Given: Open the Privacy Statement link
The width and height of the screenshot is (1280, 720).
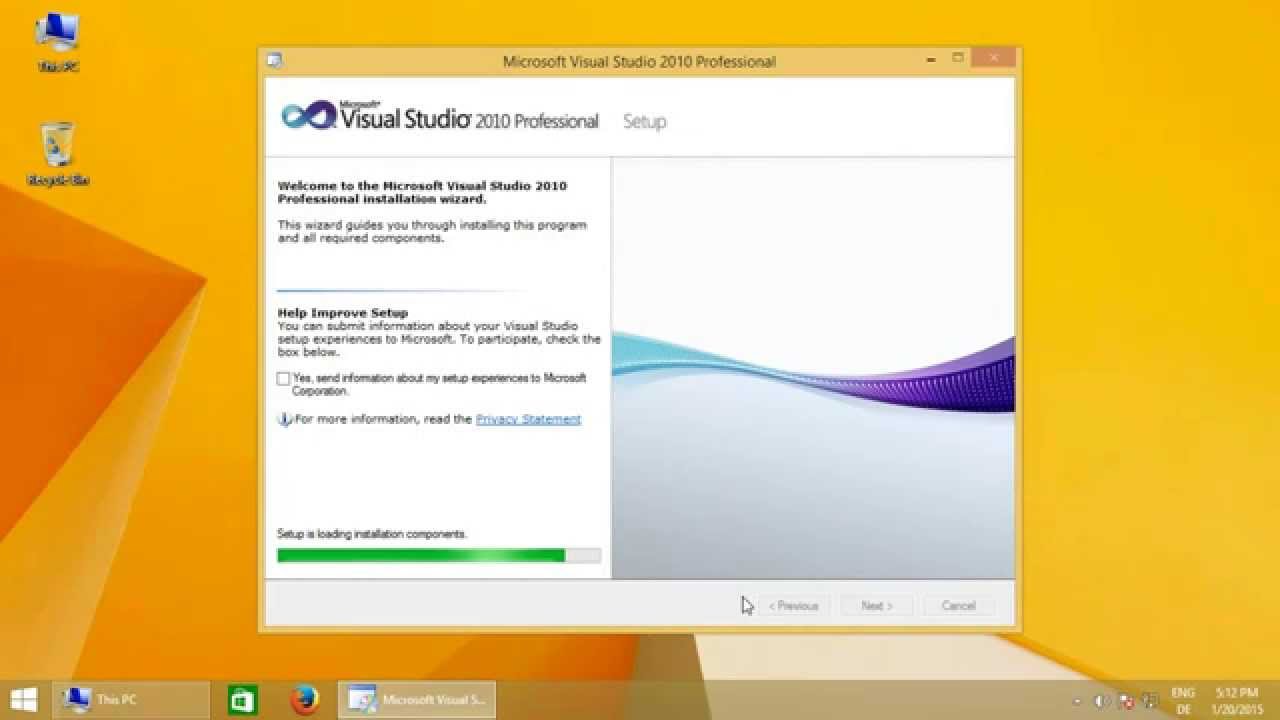Looking at the screenshot, I should 528,419.
